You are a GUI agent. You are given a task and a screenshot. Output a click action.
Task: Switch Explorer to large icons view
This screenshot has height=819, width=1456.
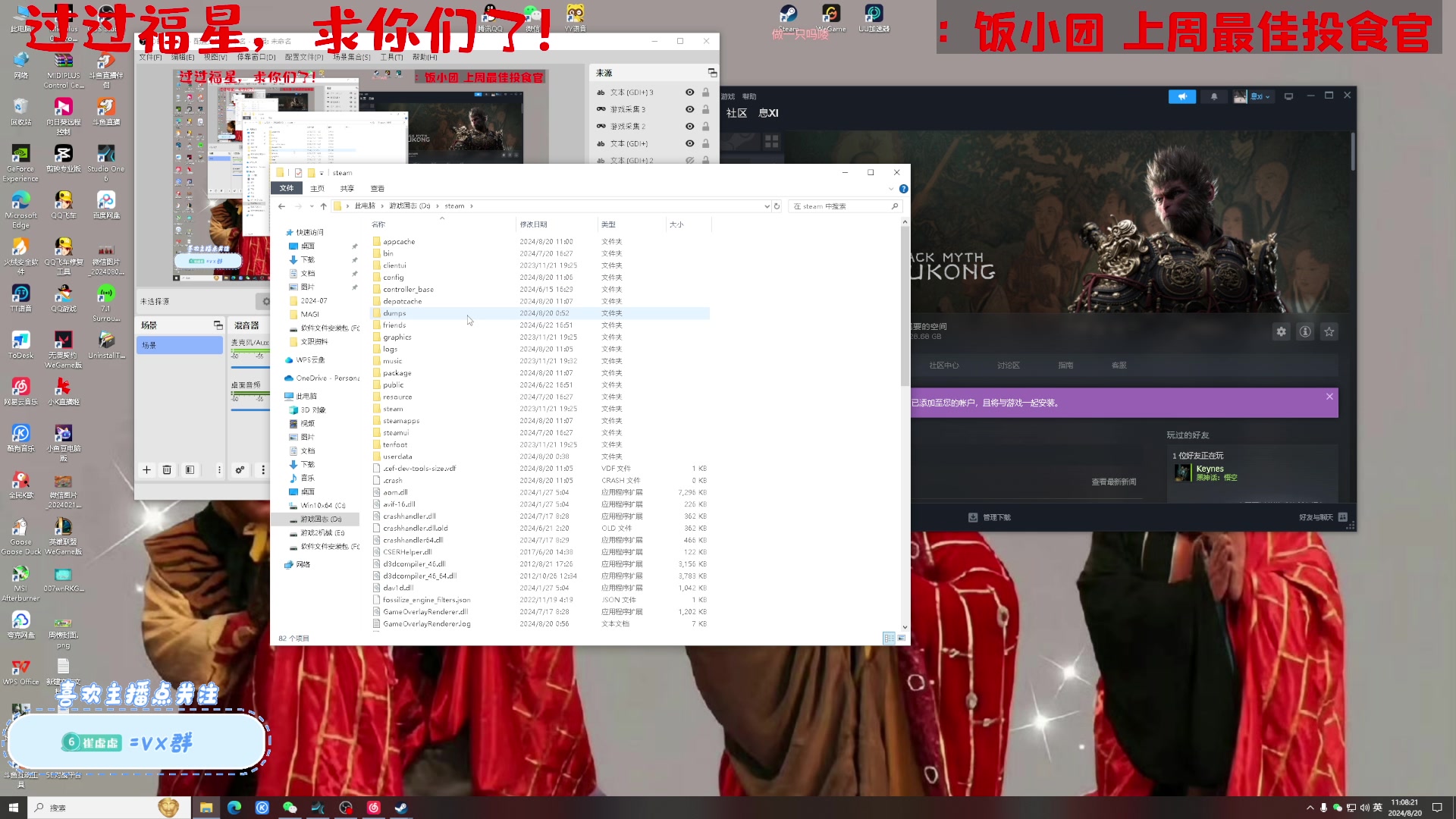902,639
